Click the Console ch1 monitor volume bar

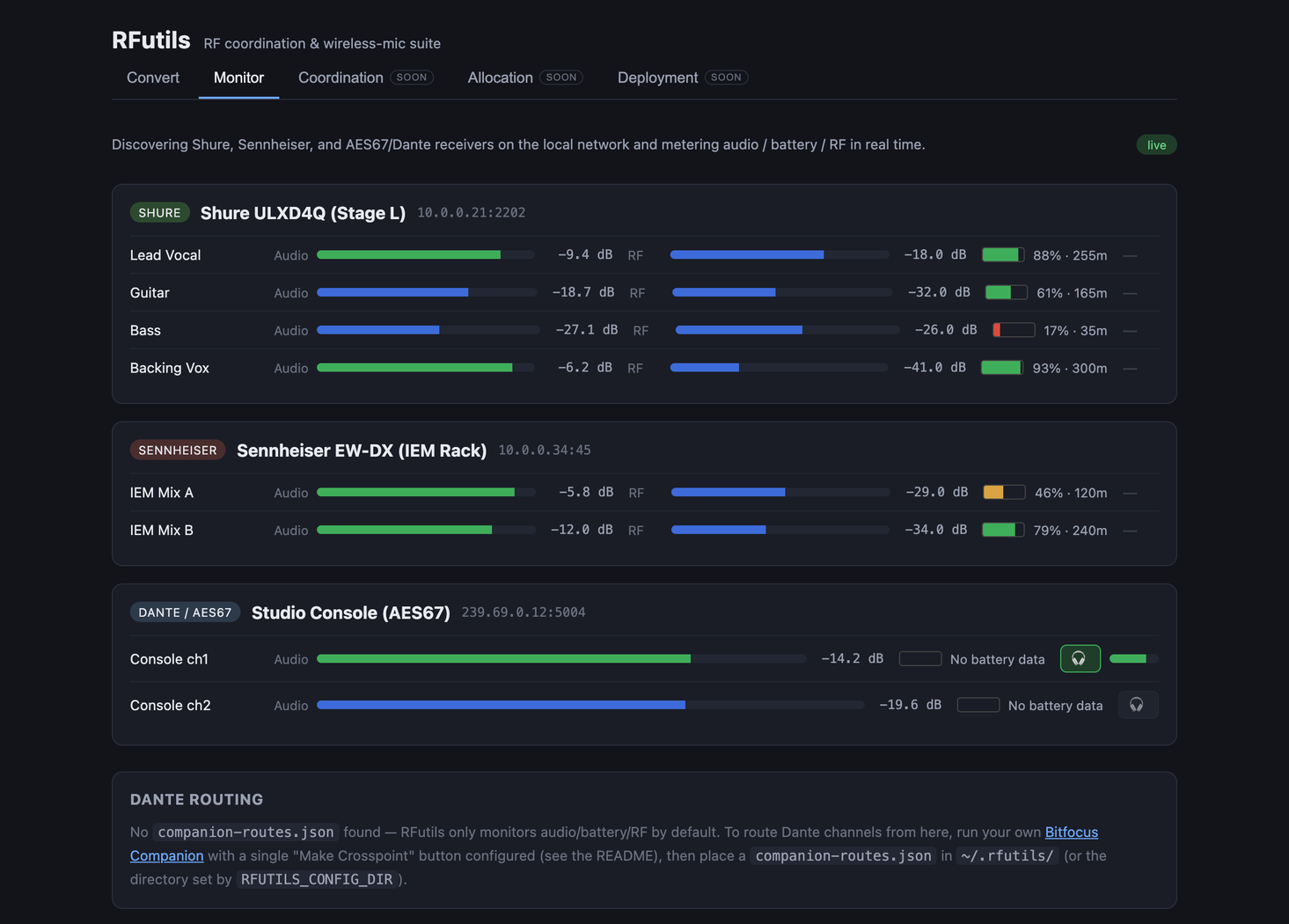click(x=1134, y=658)
